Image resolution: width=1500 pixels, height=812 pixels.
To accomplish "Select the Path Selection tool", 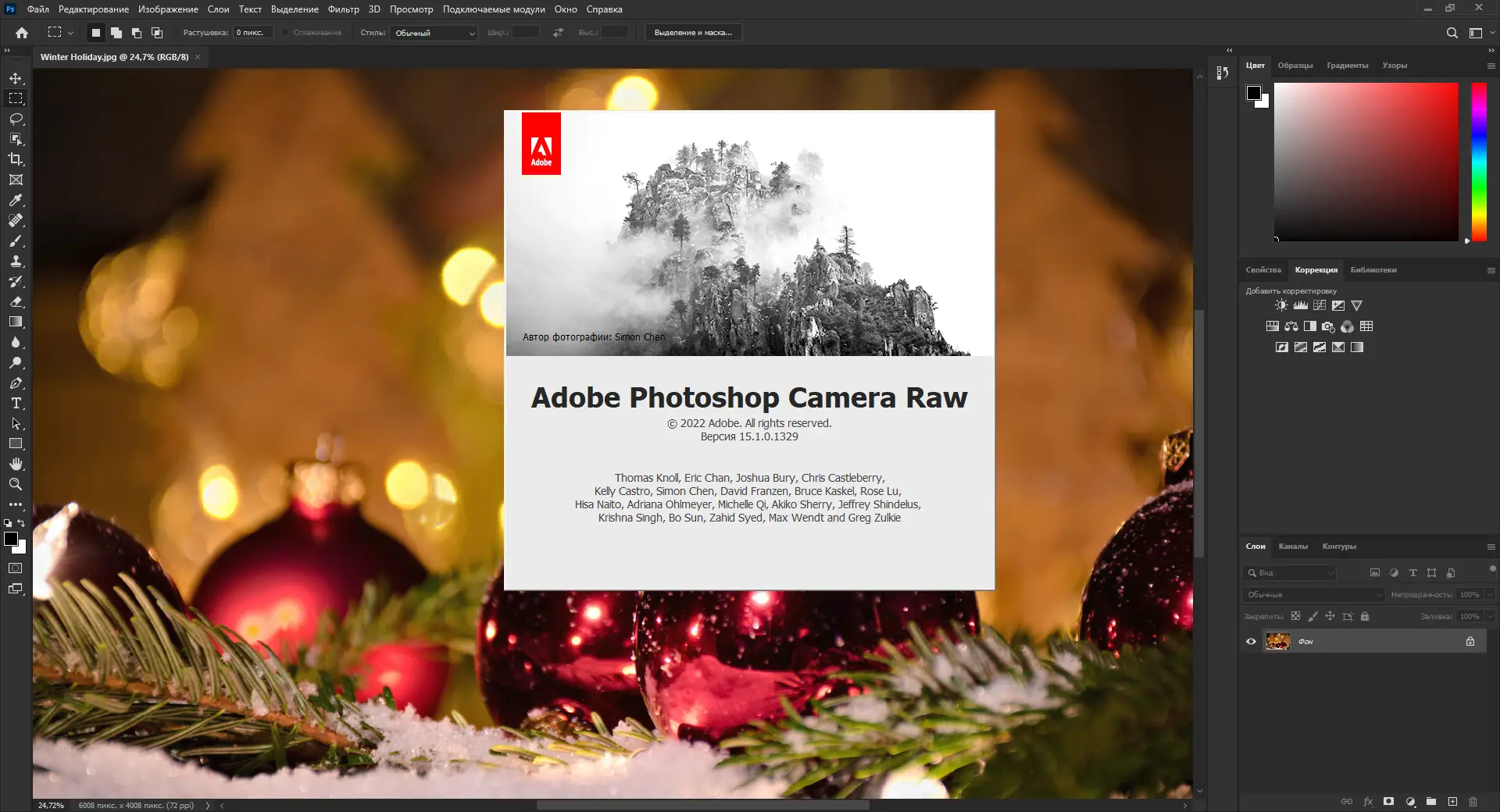I will point(16,423).
